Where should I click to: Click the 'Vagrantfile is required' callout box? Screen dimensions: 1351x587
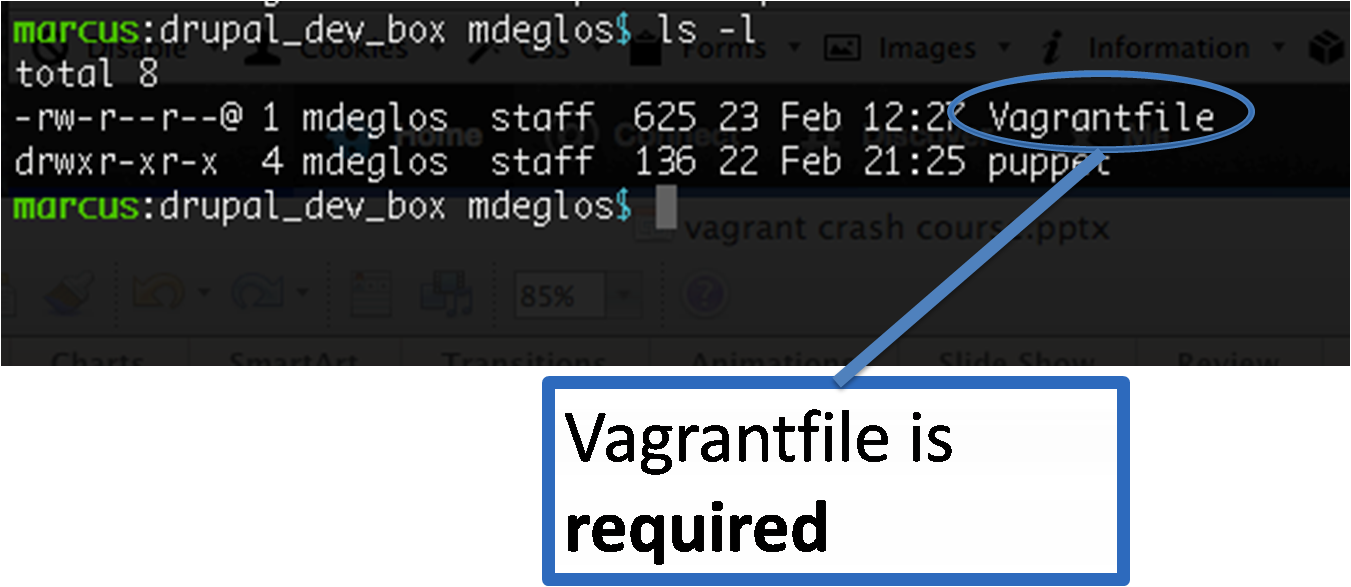click(835, 481)
